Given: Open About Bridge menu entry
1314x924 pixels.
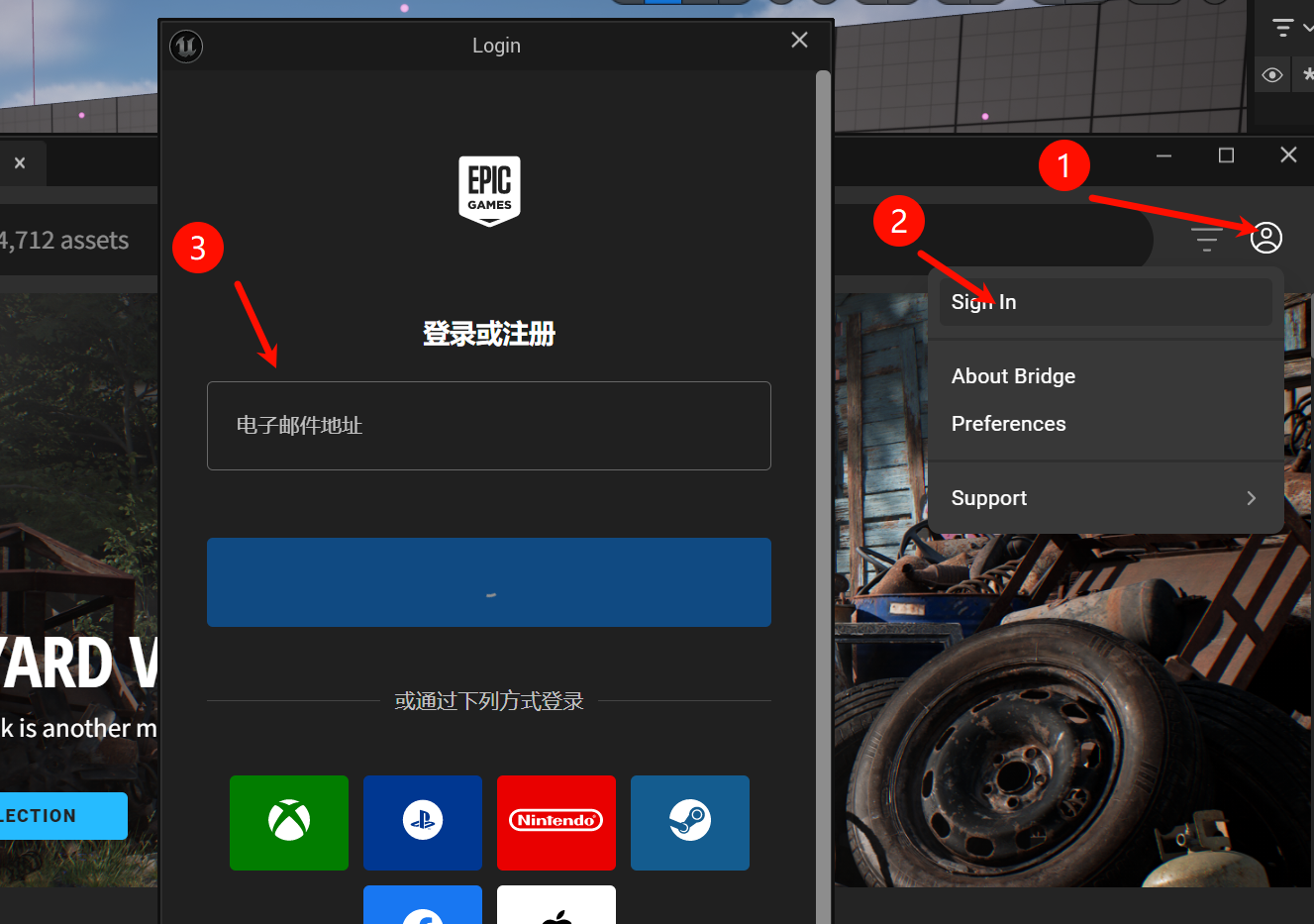Looking at the screenshot, I should point(1013,376).
